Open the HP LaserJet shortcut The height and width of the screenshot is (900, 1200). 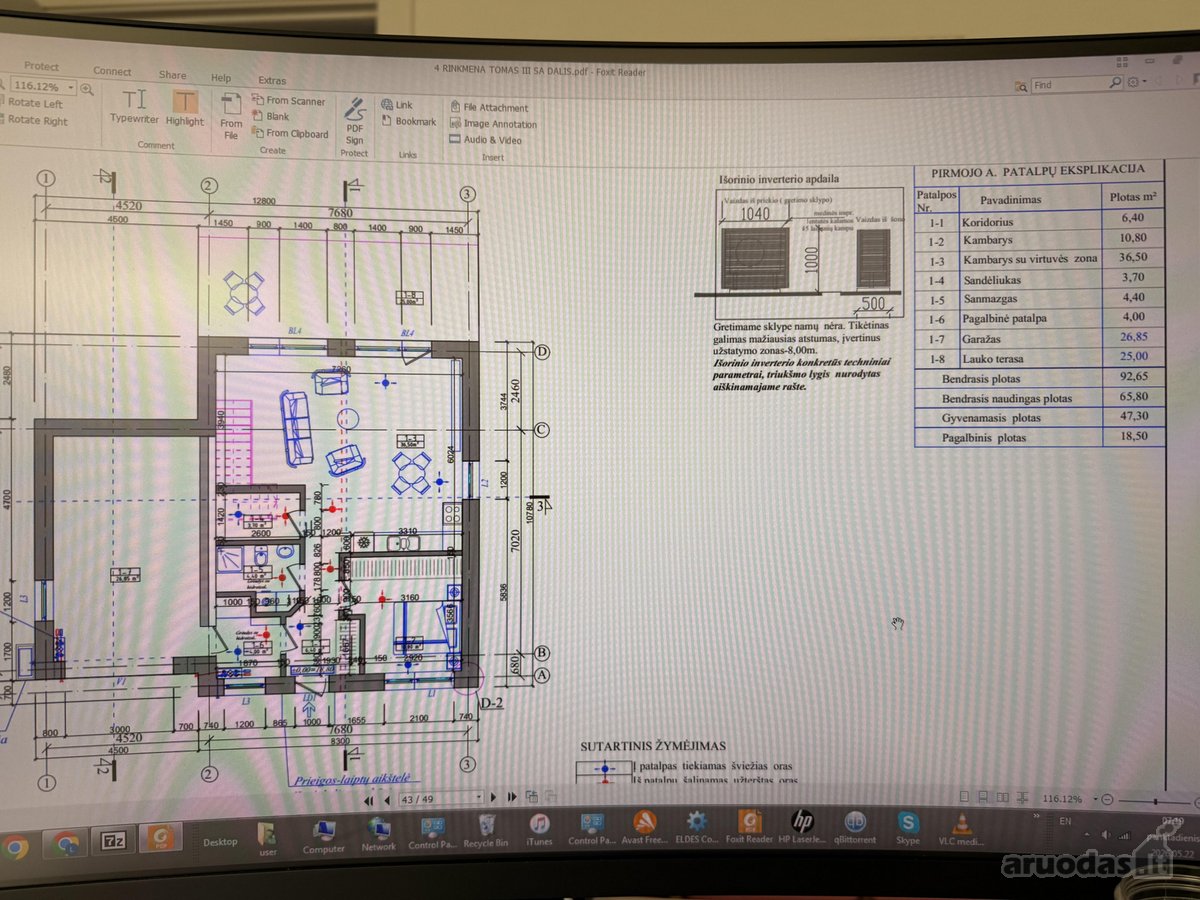803,828
